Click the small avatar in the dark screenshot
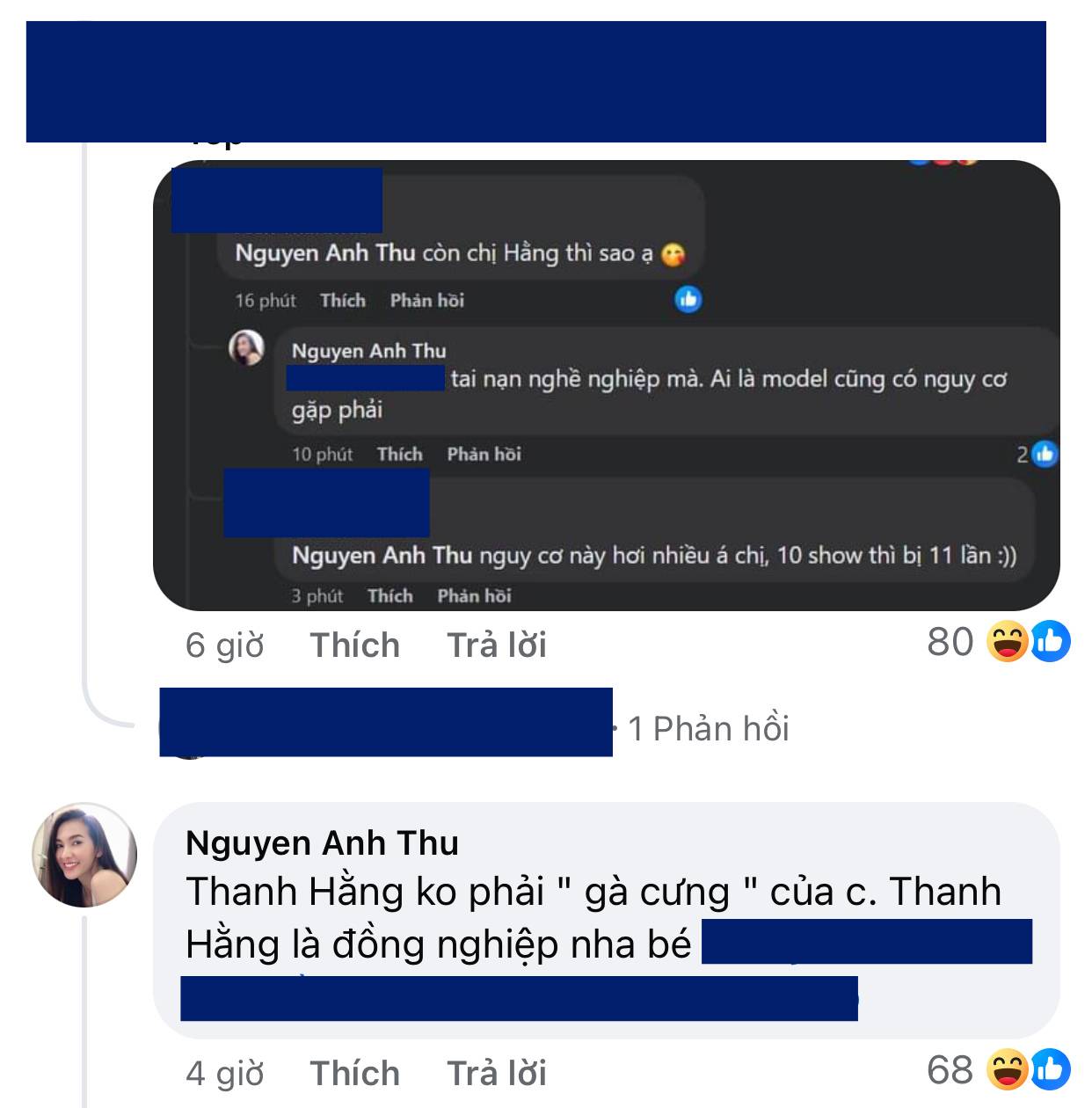The height and width of the screenshot is (1108, 1092). pyautogui.click(x=246, y=347)
